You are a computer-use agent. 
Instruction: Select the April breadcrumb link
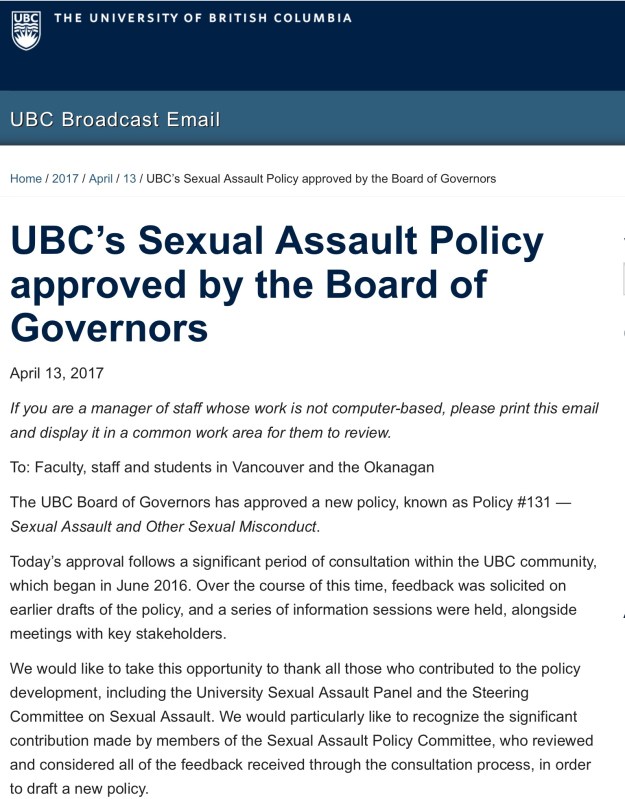pos(101,179)
